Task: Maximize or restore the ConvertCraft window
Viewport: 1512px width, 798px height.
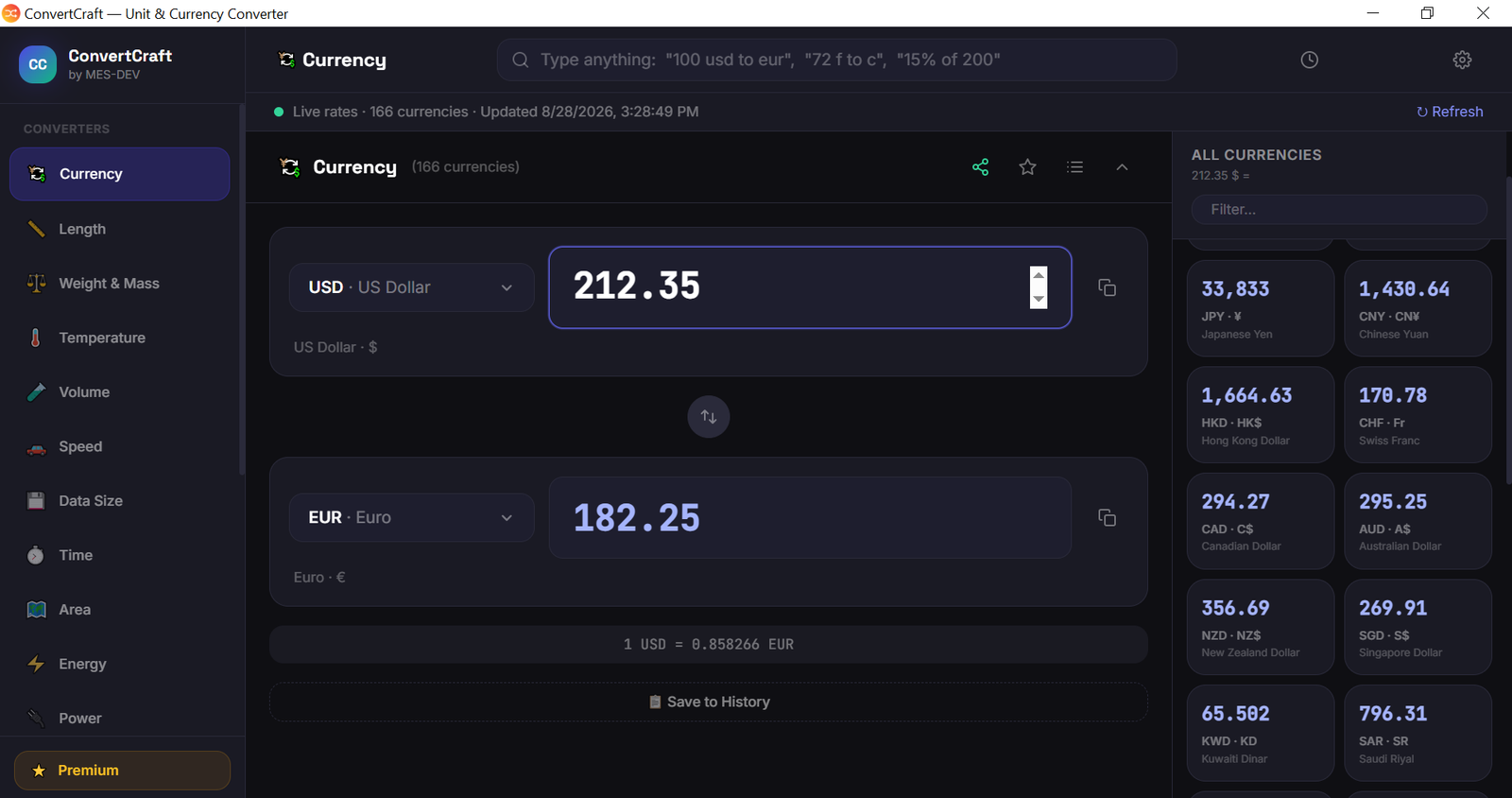Action: coord(1427,13)
